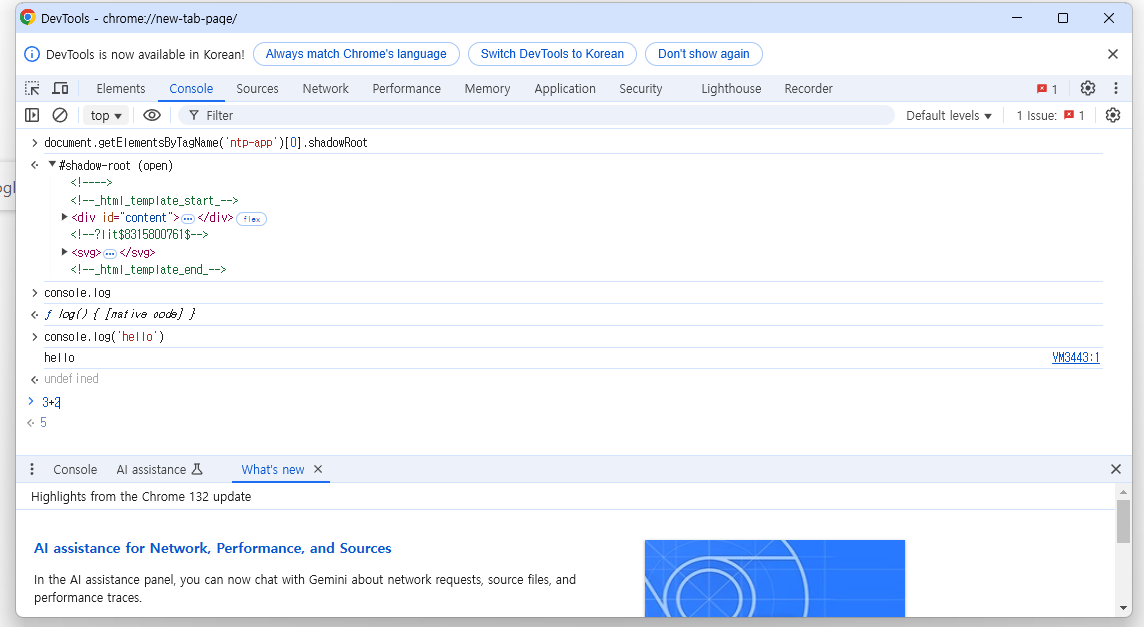The width and height of the screenshot is (1144, 627).
Task: Close the What's new drawer tab
Action: tap(318, 469)
